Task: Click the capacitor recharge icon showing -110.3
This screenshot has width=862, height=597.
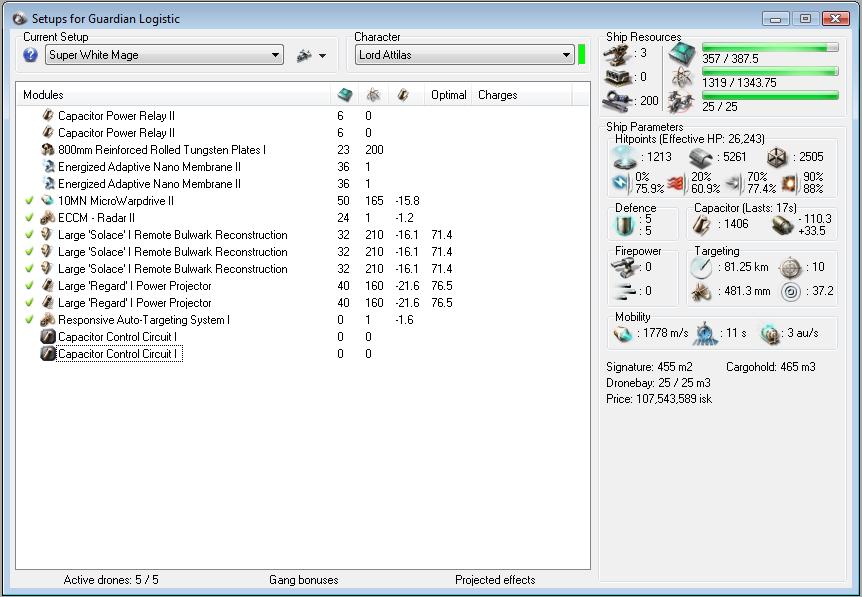Action: coord(782,225)
